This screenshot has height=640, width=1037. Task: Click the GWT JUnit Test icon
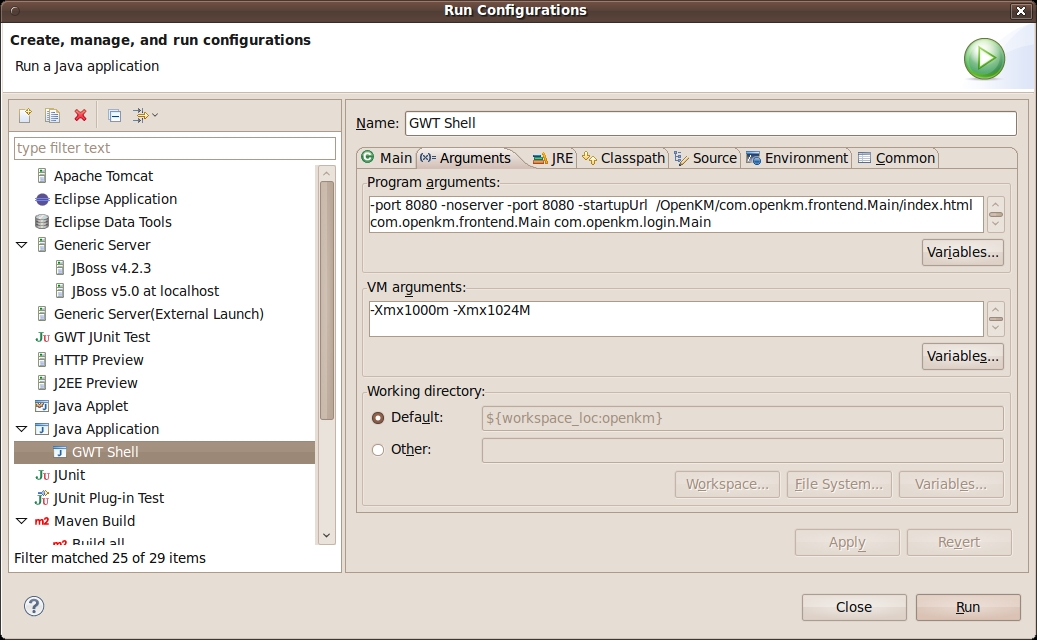(42, 337)
